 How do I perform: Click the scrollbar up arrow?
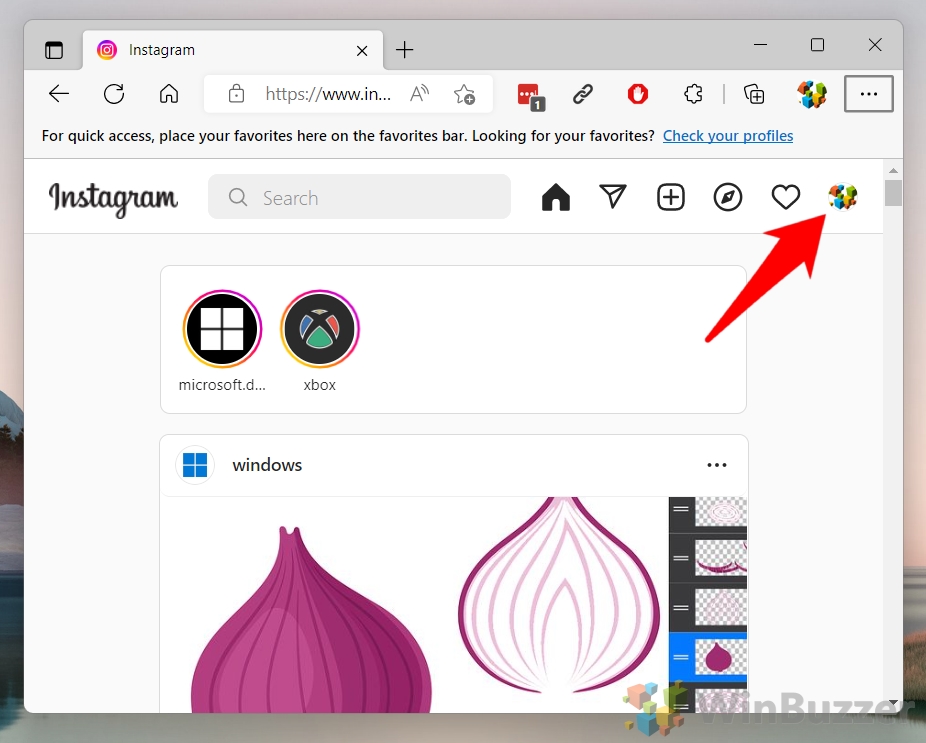point(893,170)
